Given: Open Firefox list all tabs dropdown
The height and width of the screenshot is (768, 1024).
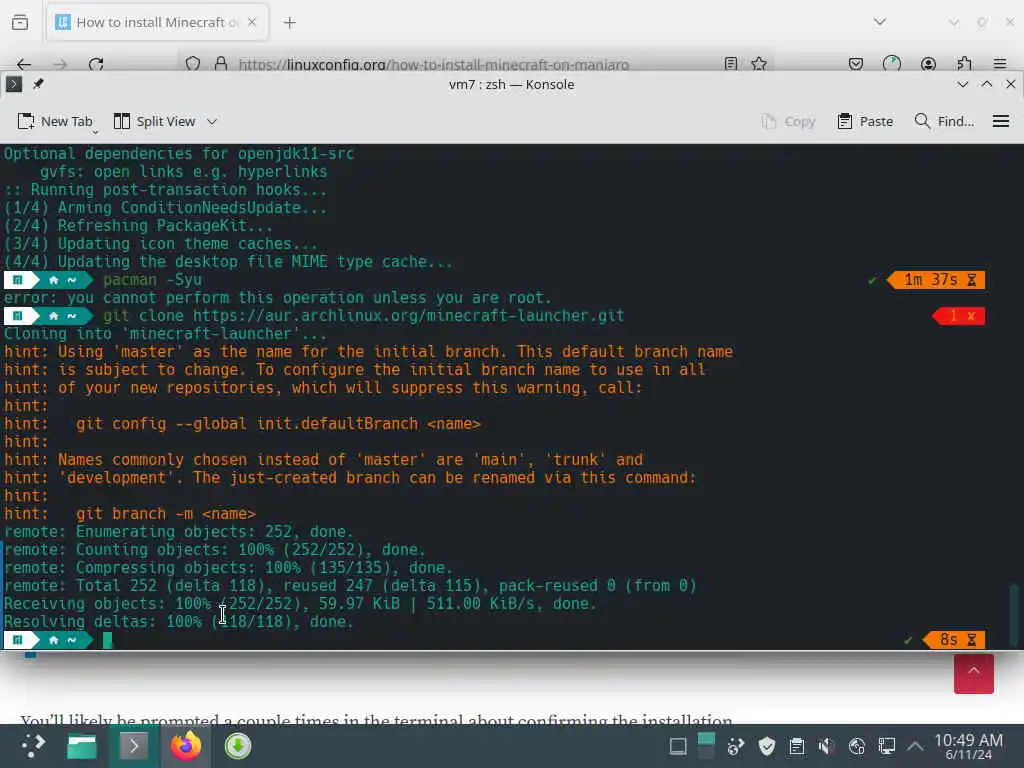Looking at the screenshot, I should (x=880, y=22).
